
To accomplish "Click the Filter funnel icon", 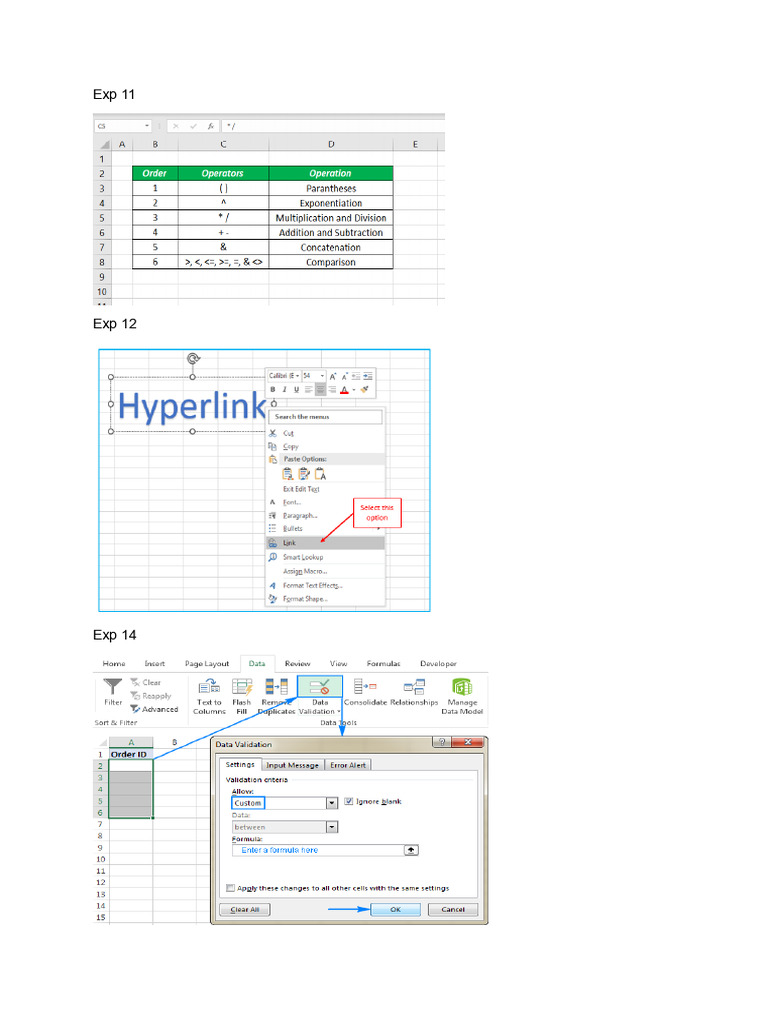I will pyautogui.click(x=113, y=686).
